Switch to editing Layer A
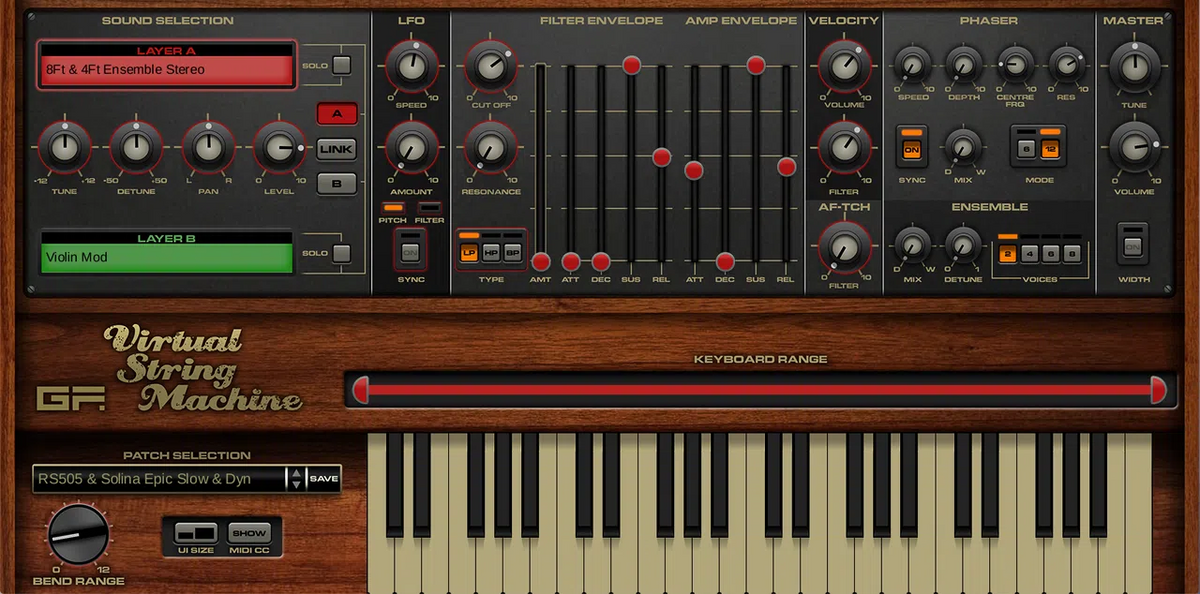This screenshot has width=1200, height=594. (x=337, y=113)
